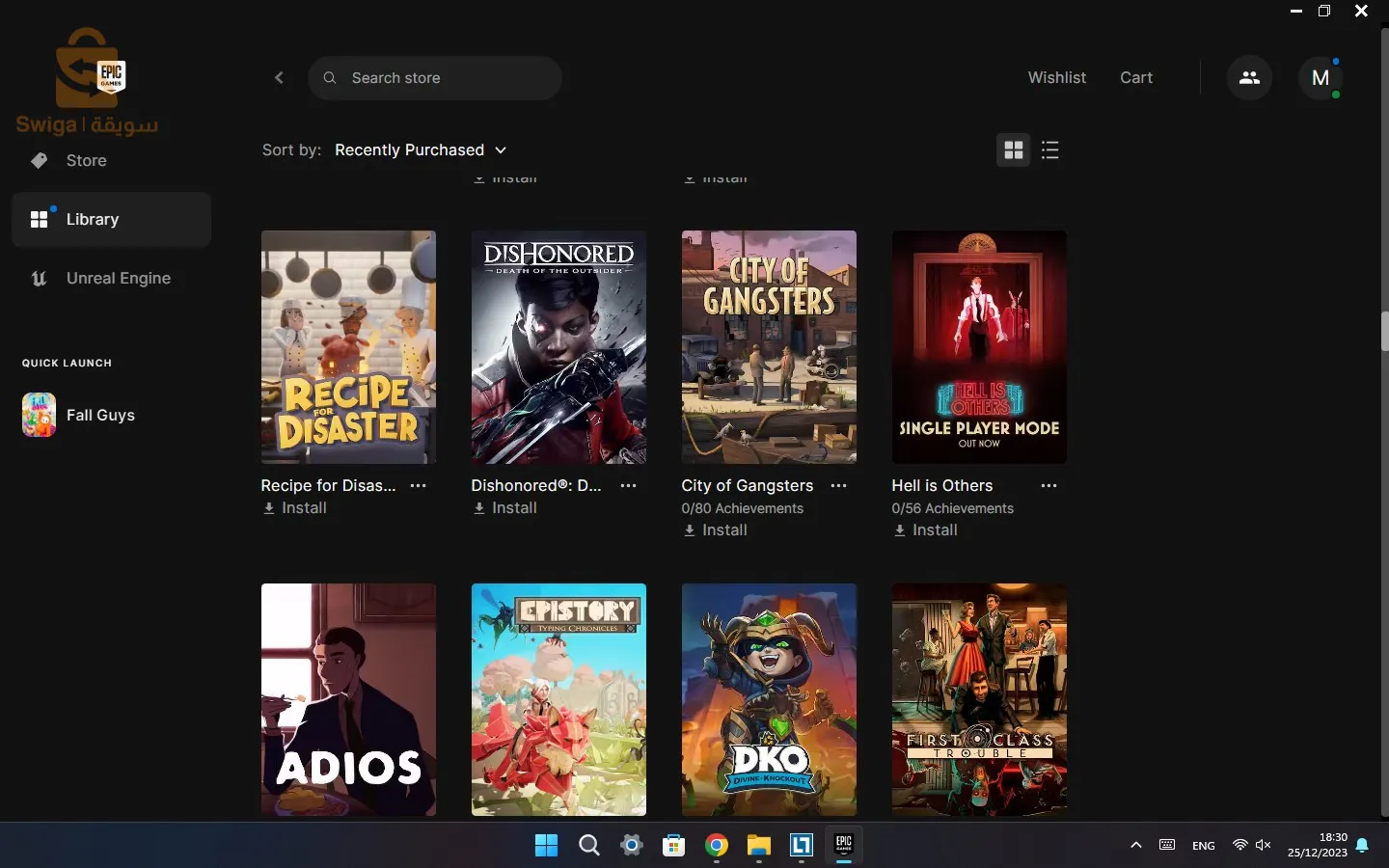
Task: Launch Fall Guys from Quick Launch
Action: click(x=79, y=415)
